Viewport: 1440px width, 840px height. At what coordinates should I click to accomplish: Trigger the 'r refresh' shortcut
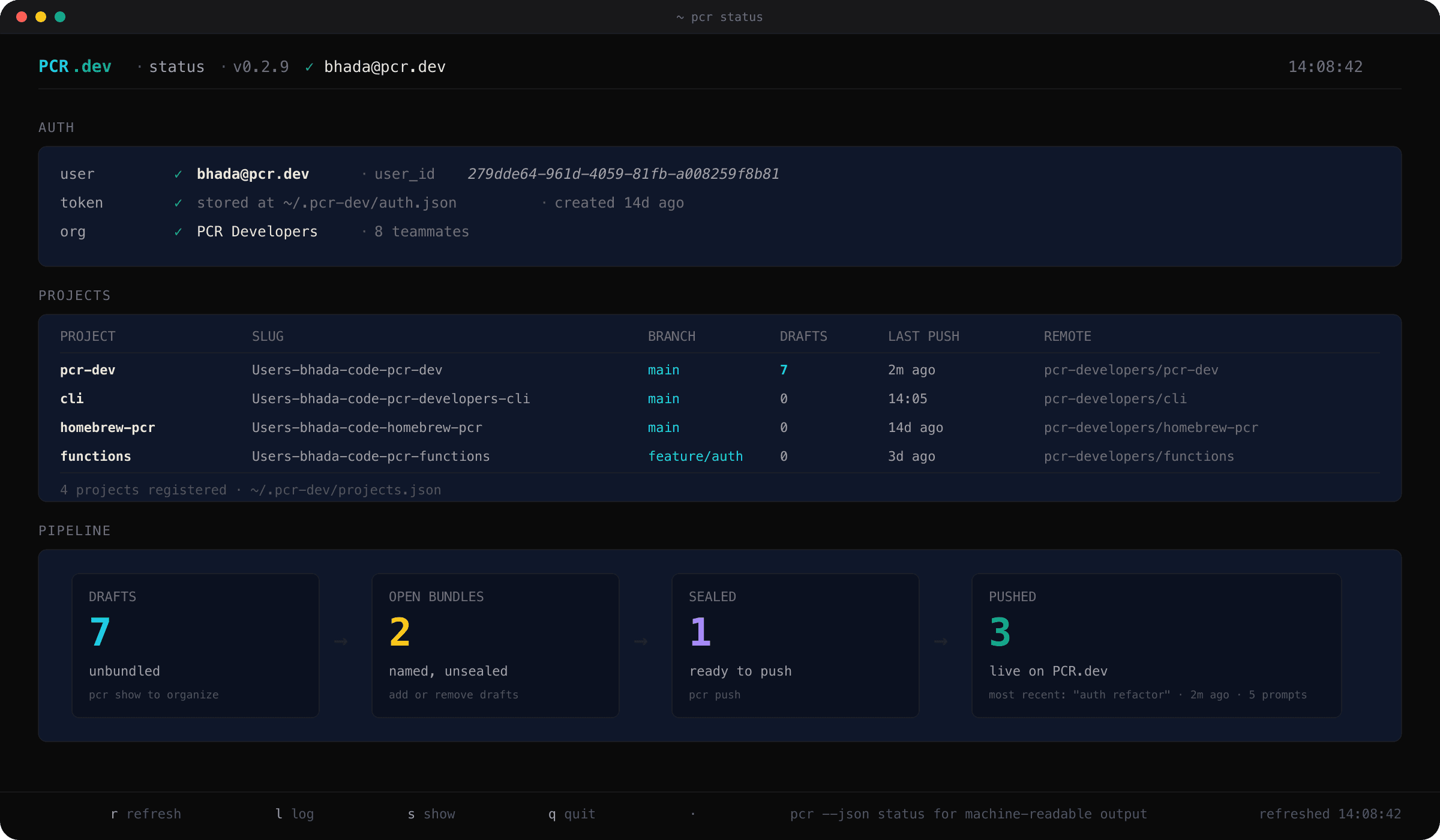coord(146,814)
